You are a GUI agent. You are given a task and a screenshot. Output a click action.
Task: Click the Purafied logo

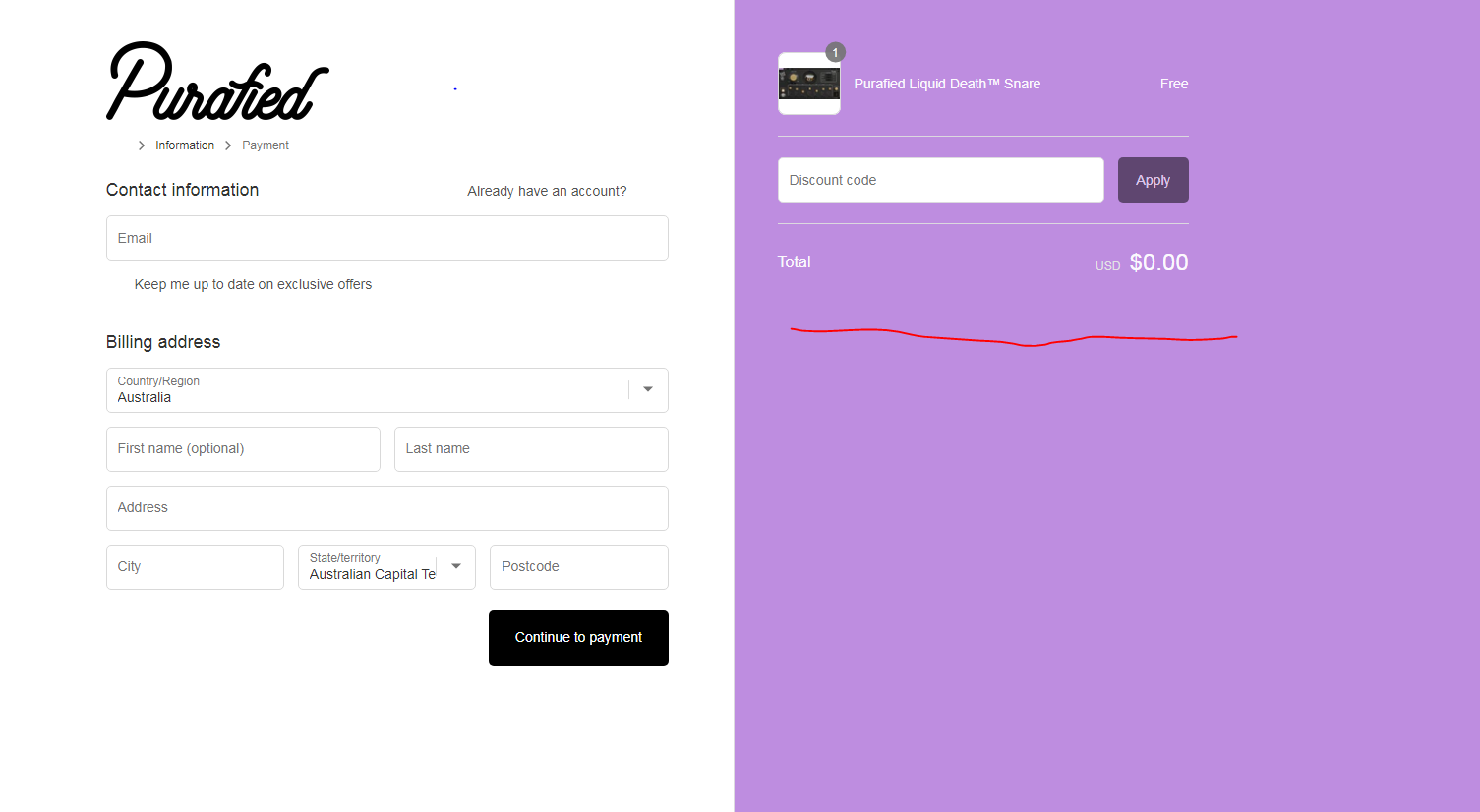coord(217,82)
